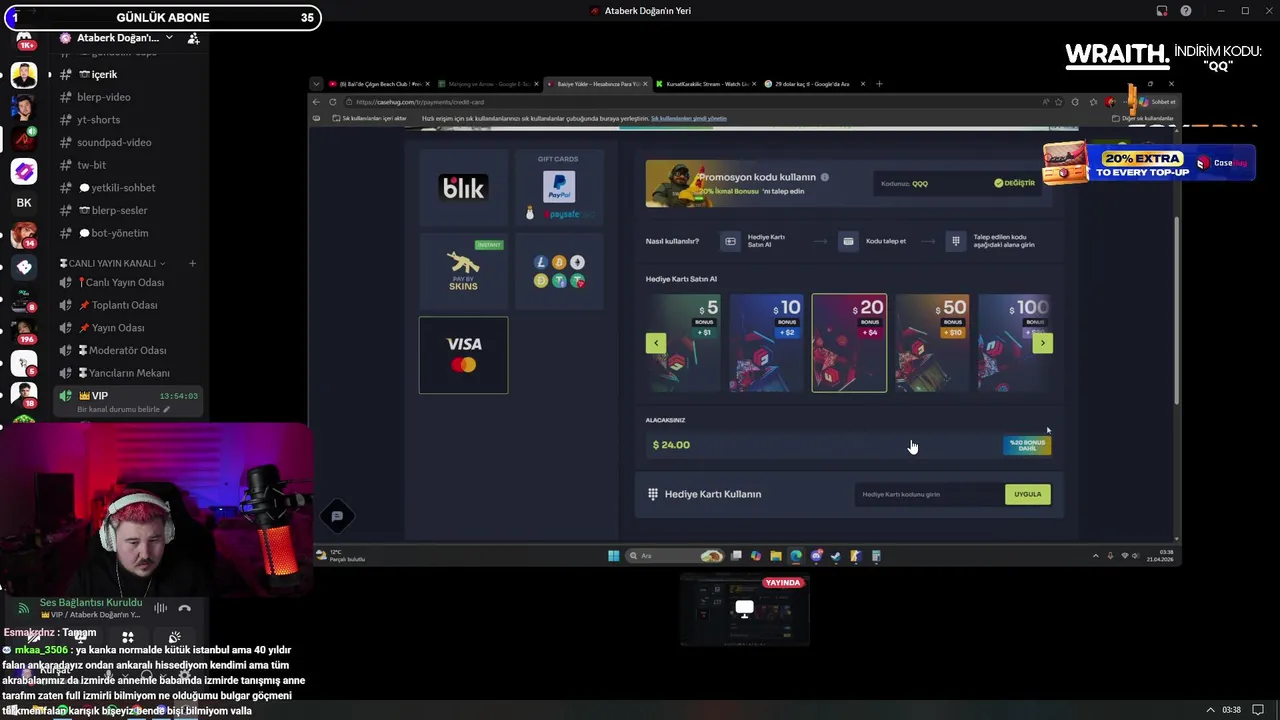Viewport: 1280px width, 720px height.
Task: Pick the cryptocurrency payment tile
Action: pyautogui.click(x=558, y=271)
